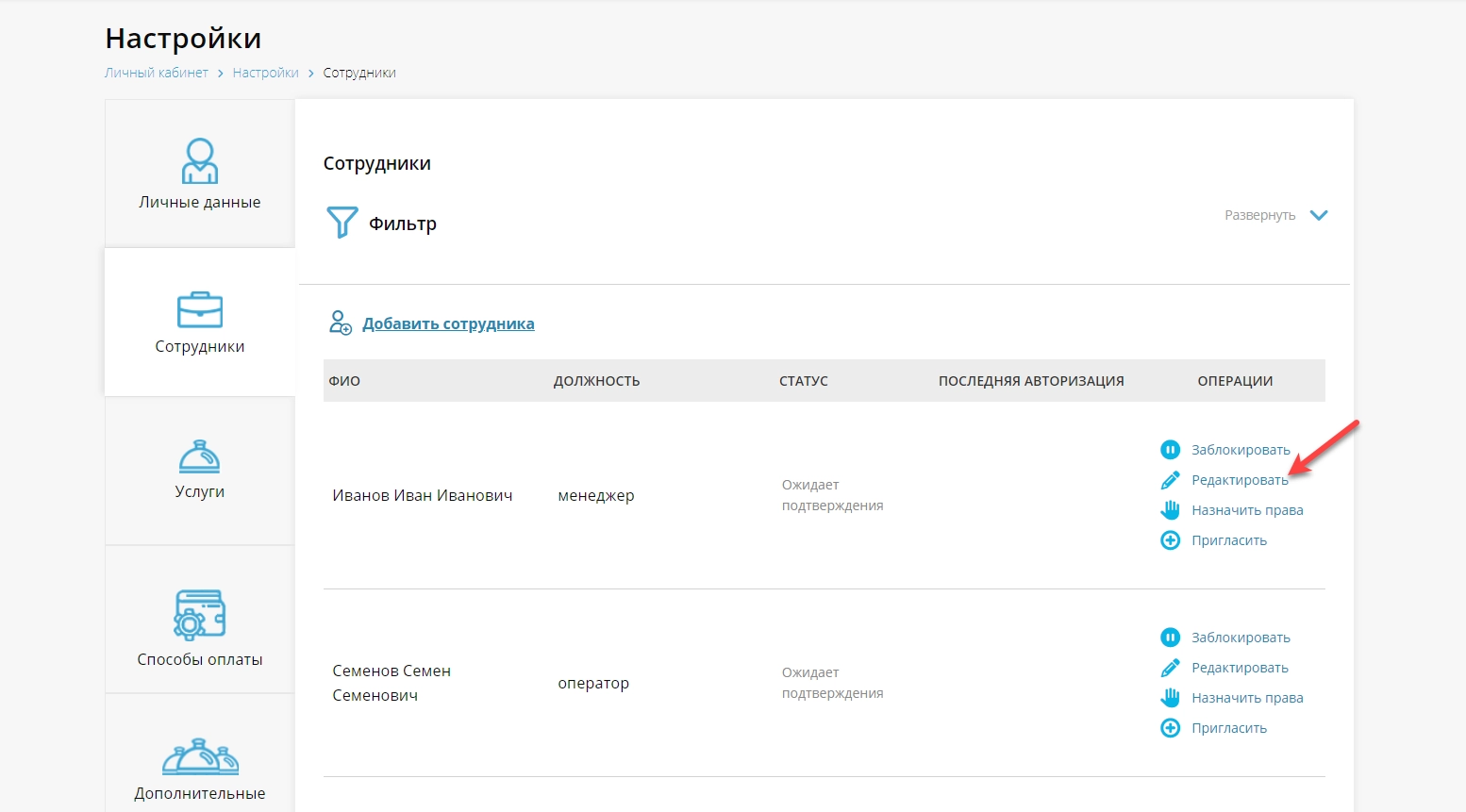Click Семенов's Ожидает подтверждения status
This screenshot has height=812, width=1466.
click(833, 683)
